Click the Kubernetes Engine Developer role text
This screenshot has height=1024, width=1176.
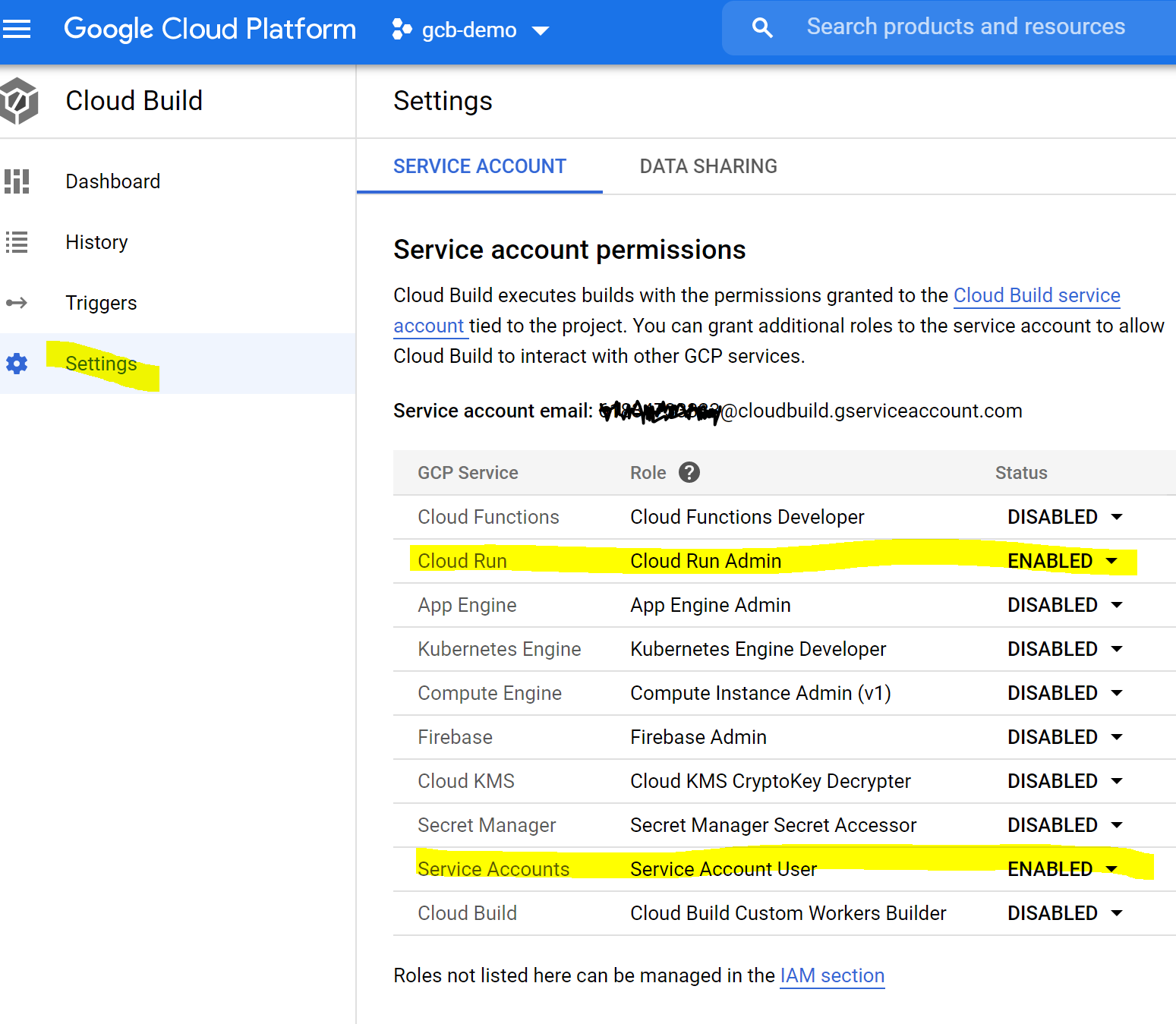[x=758, y=649]
